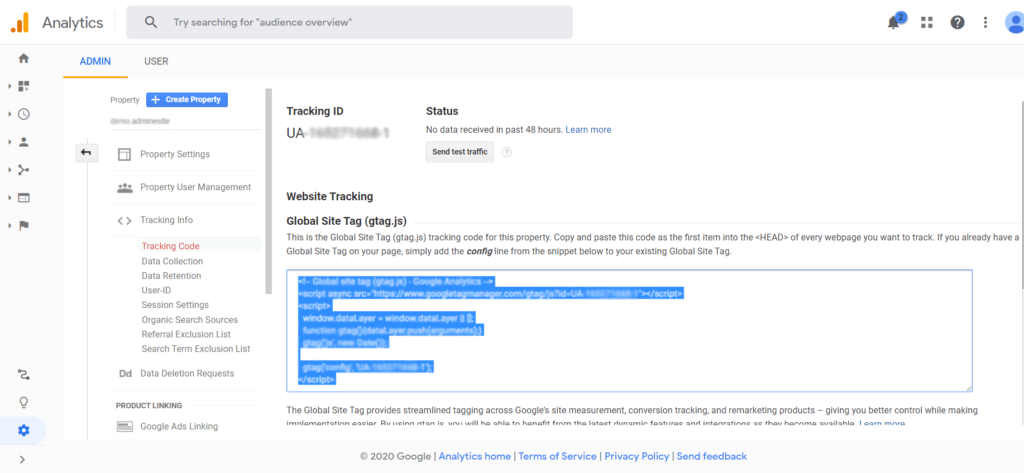Select Organic Search Sources item
Screen dimensions: 1024x473
(189, 320)
